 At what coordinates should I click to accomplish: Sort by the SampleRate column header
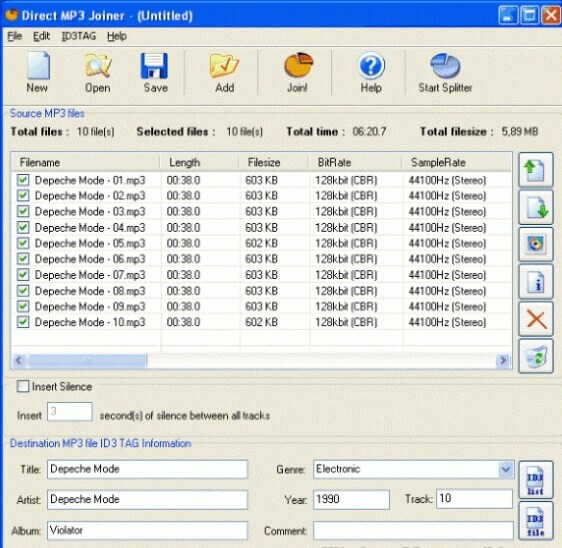tap(456, 162)
